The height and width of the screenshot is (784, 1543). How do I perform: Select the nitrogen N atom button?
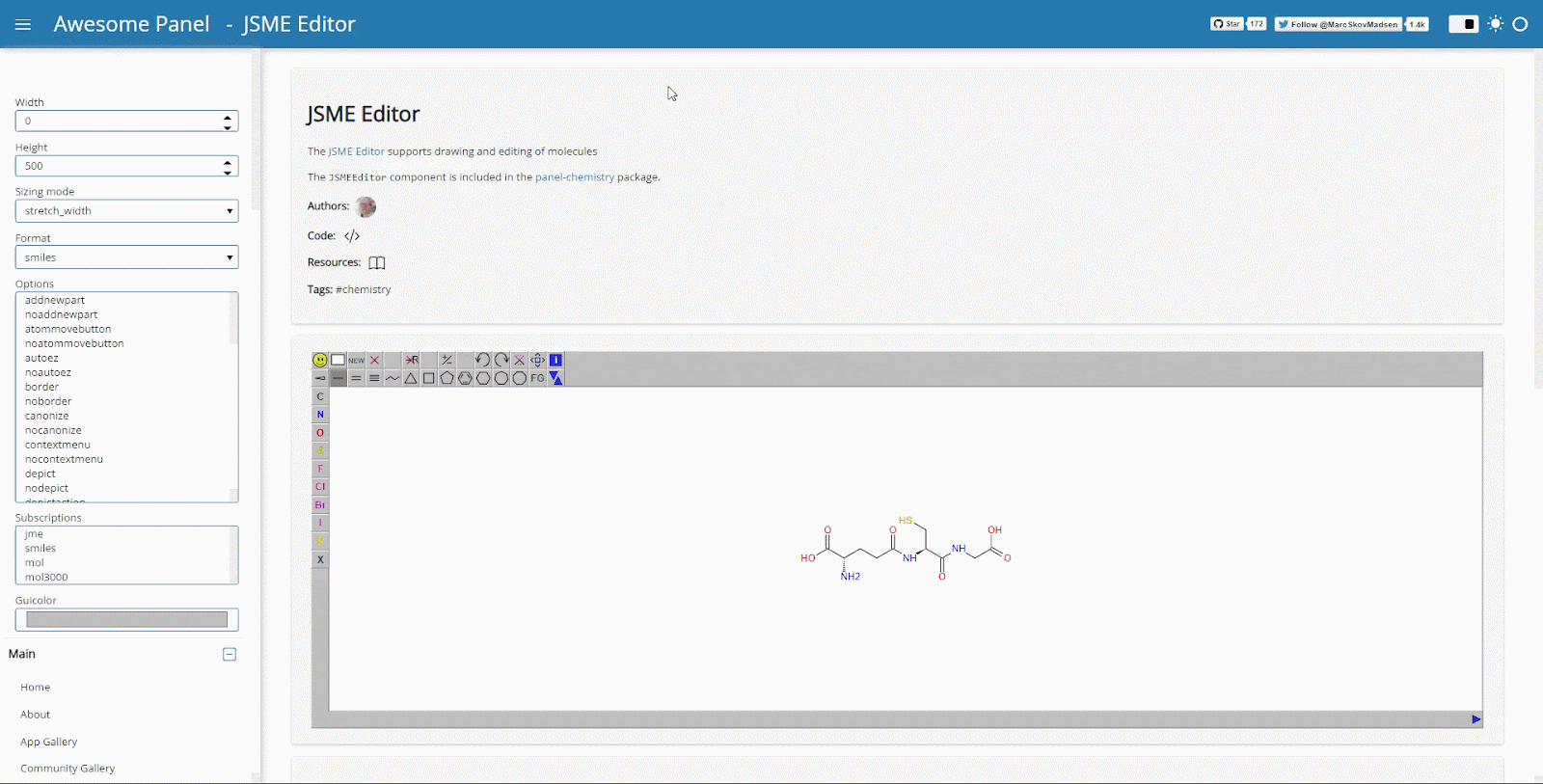320,415
